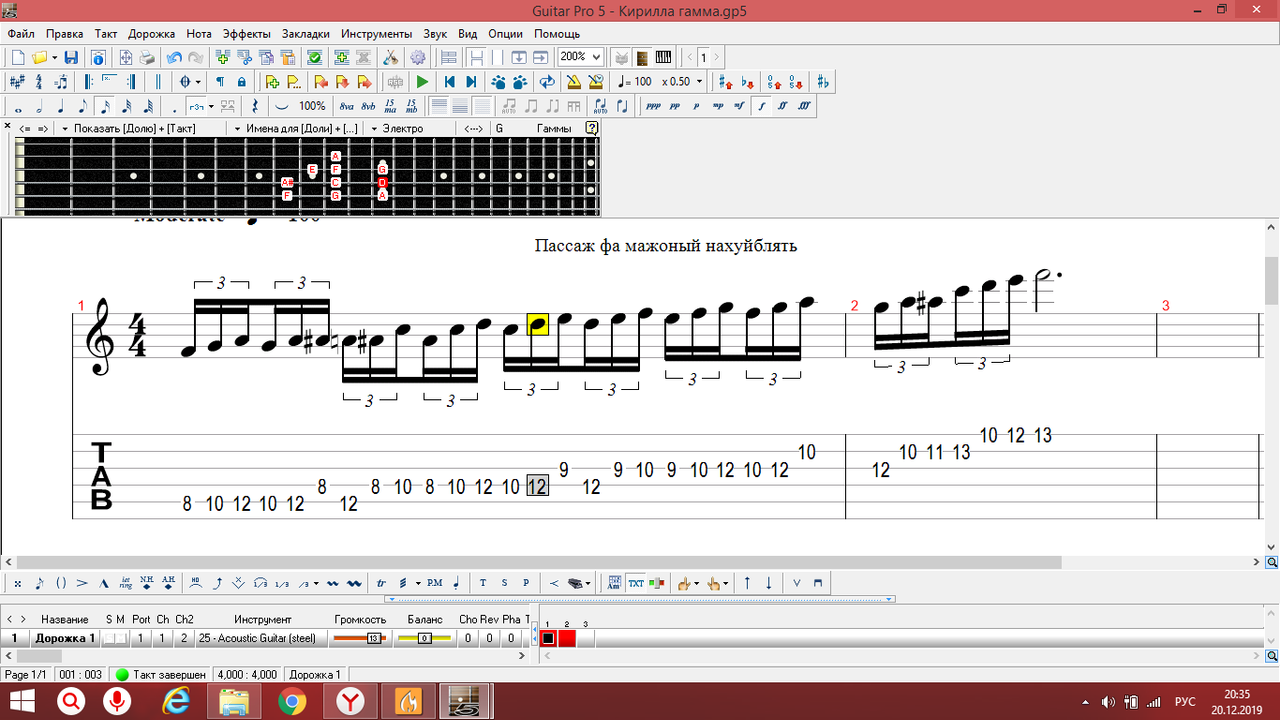Toggle the fretboard view icon
1280x720 pixels.
[642, 57]
